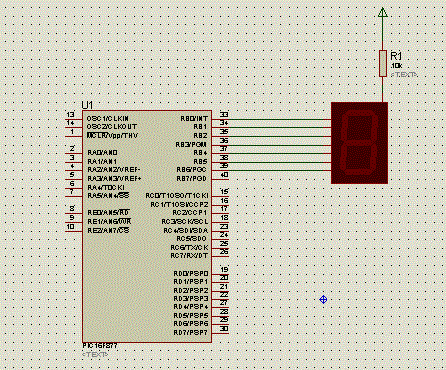The image size is (446, 370).
Task: Click pin 30 RD7/PSP7
Action: pos(220,333)
